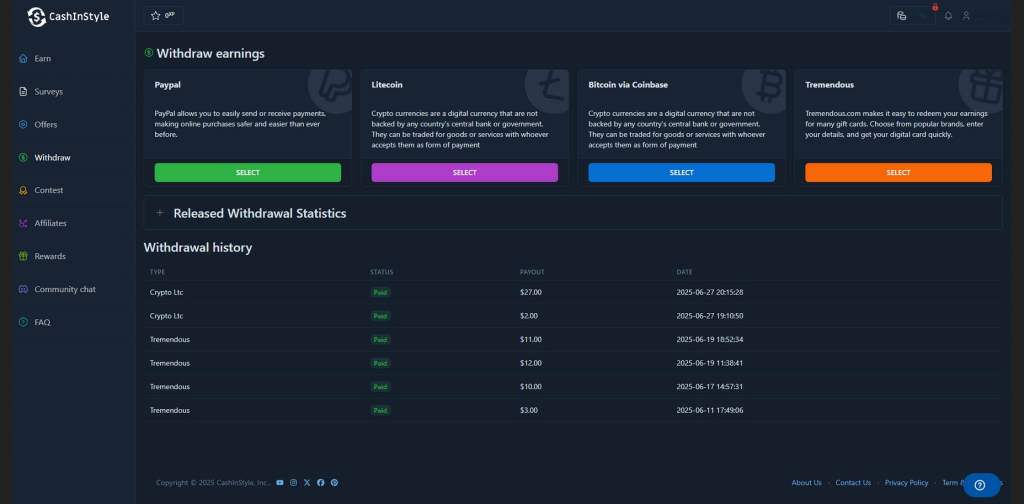Select Litecoin withdrawal method

[464, 172]
